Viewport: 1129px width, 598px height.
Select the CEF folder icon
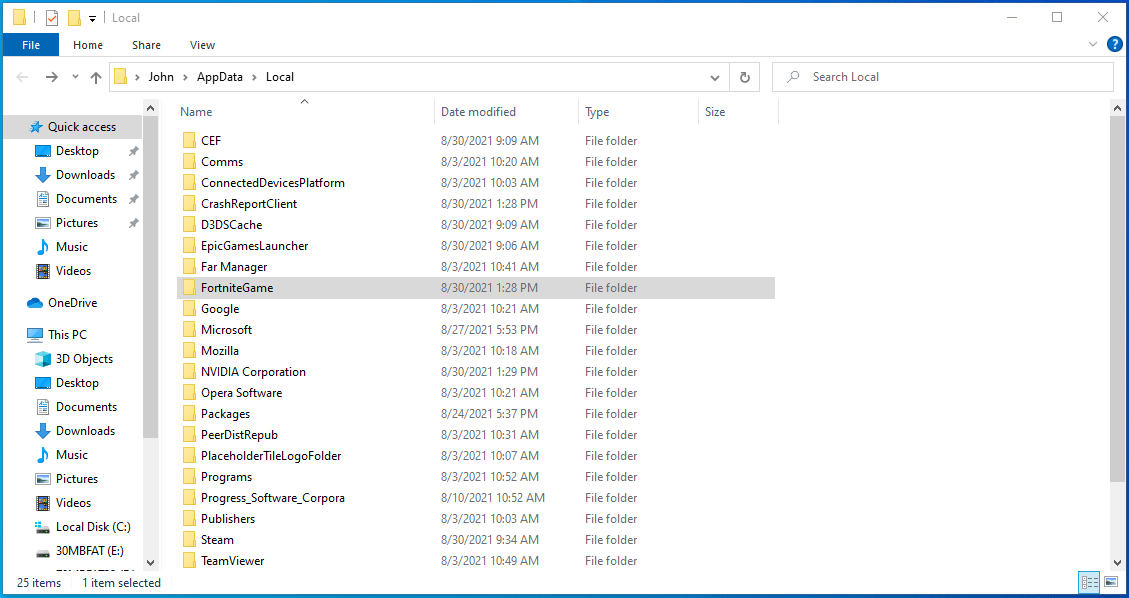[189, 140]
